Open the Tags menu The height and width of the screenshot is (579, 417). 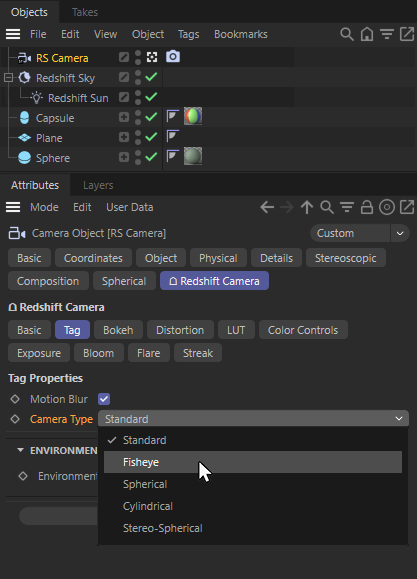(x=188, y=34)
